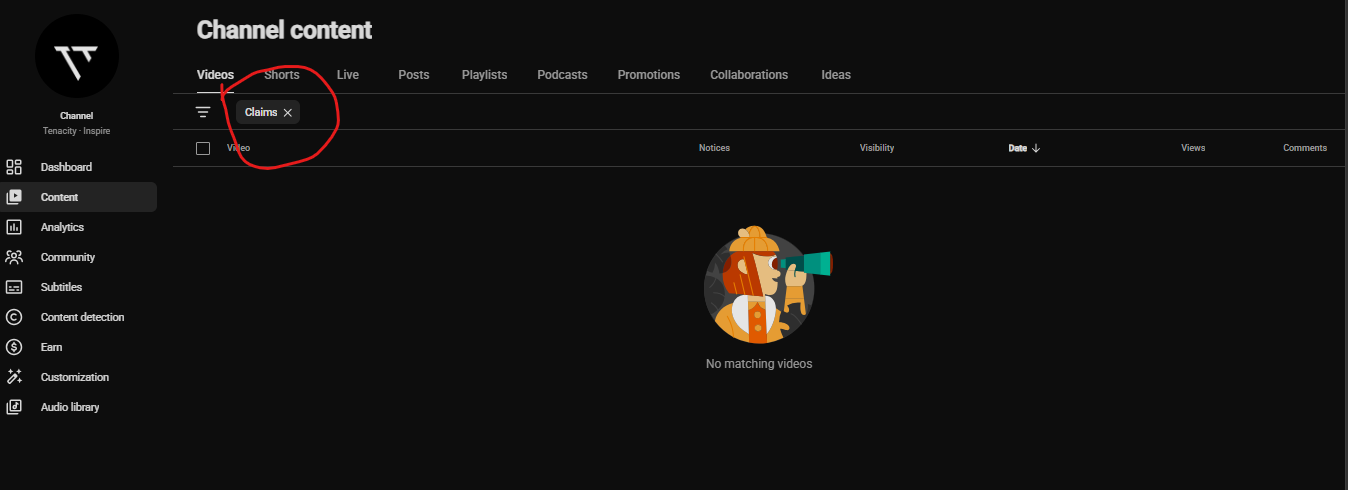1348x490 pixels.
Task: Open the Customization magic wand icon
Action: tap(14, 377)
